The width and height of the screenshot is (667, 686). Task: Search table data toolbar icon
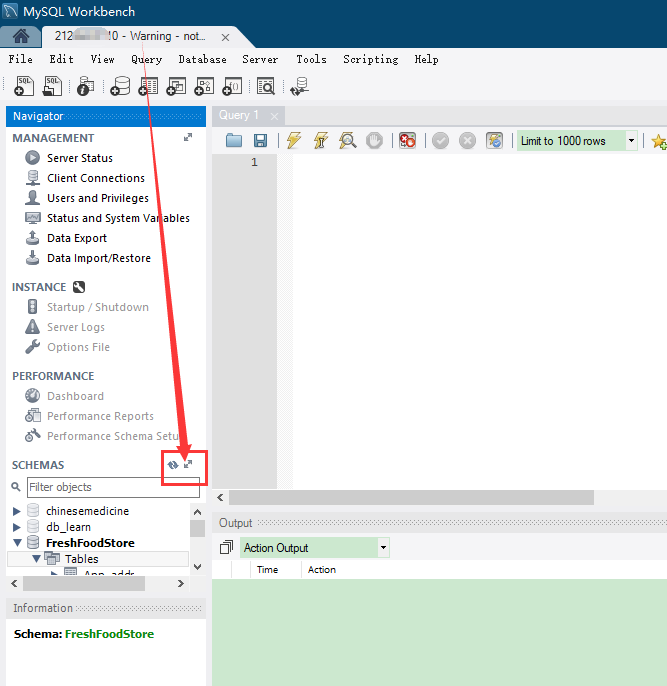point(265,86)
